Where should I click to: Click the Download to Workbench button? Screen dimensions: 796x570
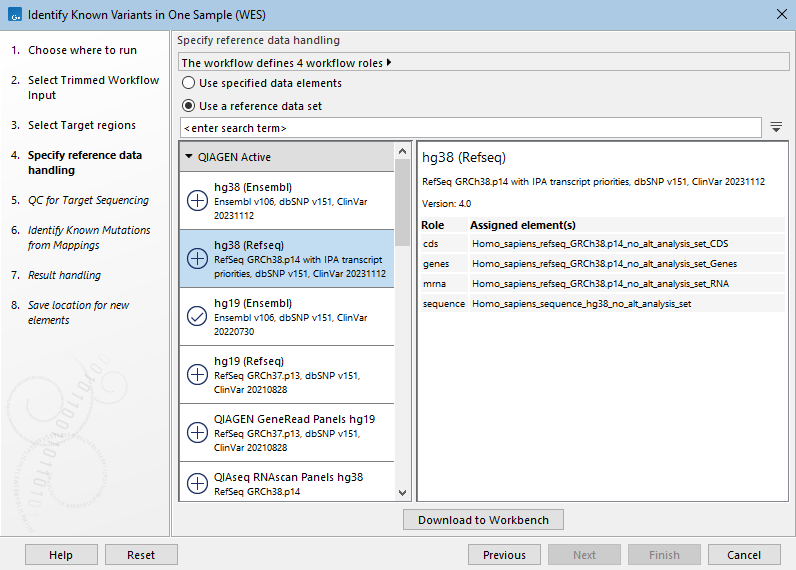coord(483,520)
